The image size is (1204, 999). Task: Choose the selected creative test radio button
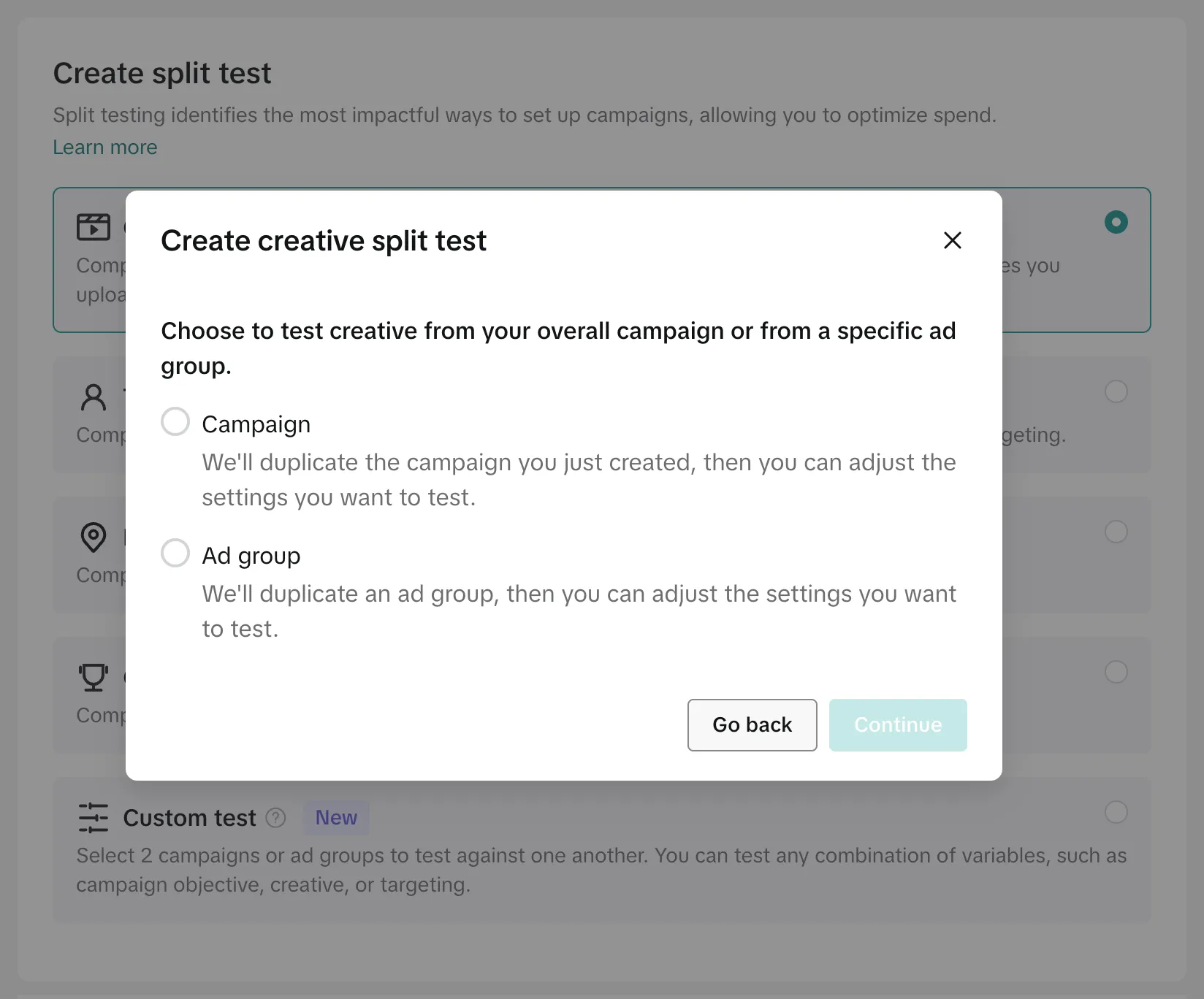[1116, 222]
